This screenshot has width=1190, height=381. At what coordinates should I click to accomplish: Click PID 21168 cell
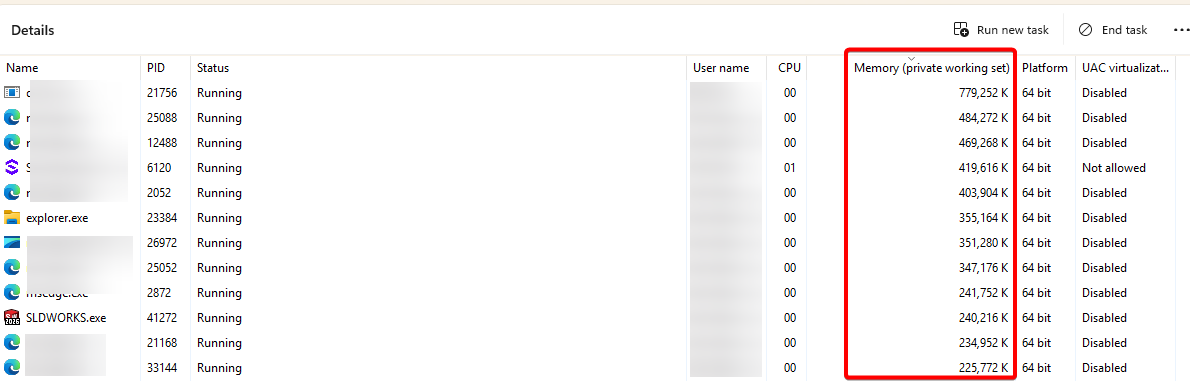[x=162, y=342]
